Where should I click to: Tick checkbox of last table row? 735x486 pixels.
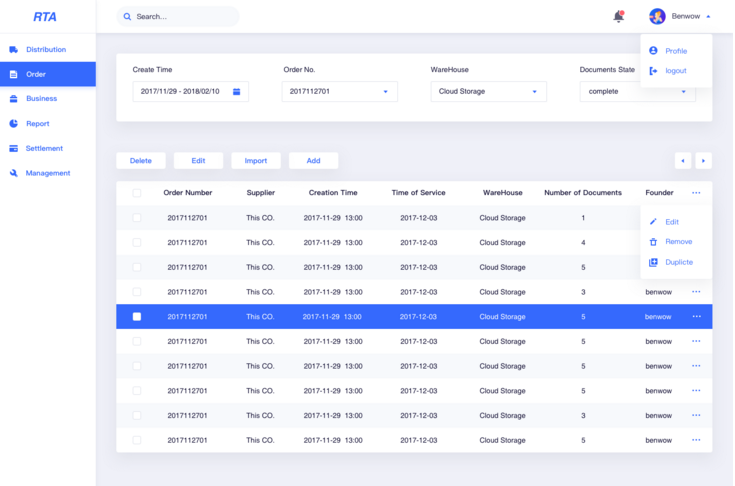pos(137,440)
